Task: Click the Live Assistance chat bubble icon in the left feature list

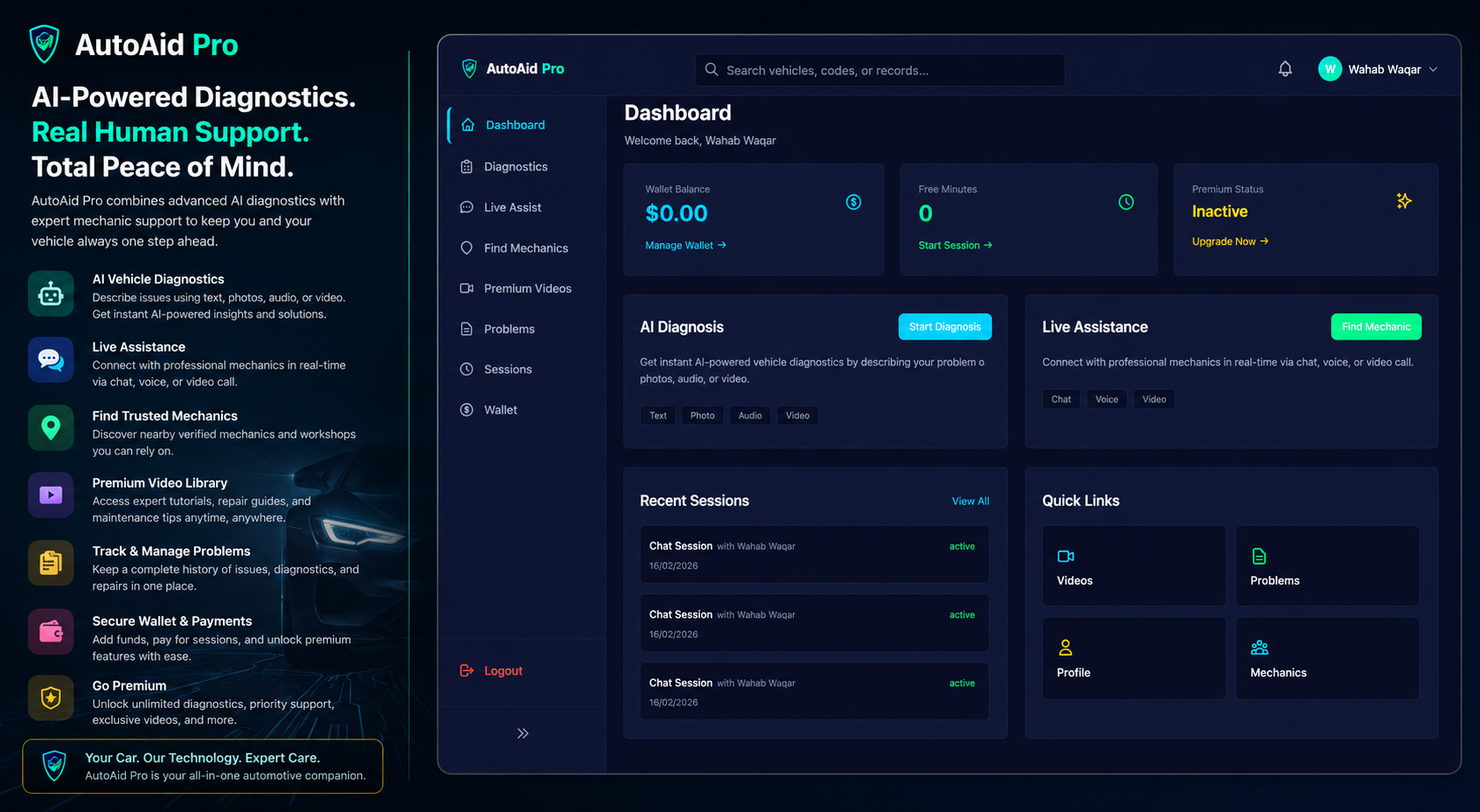Action: 51,359
